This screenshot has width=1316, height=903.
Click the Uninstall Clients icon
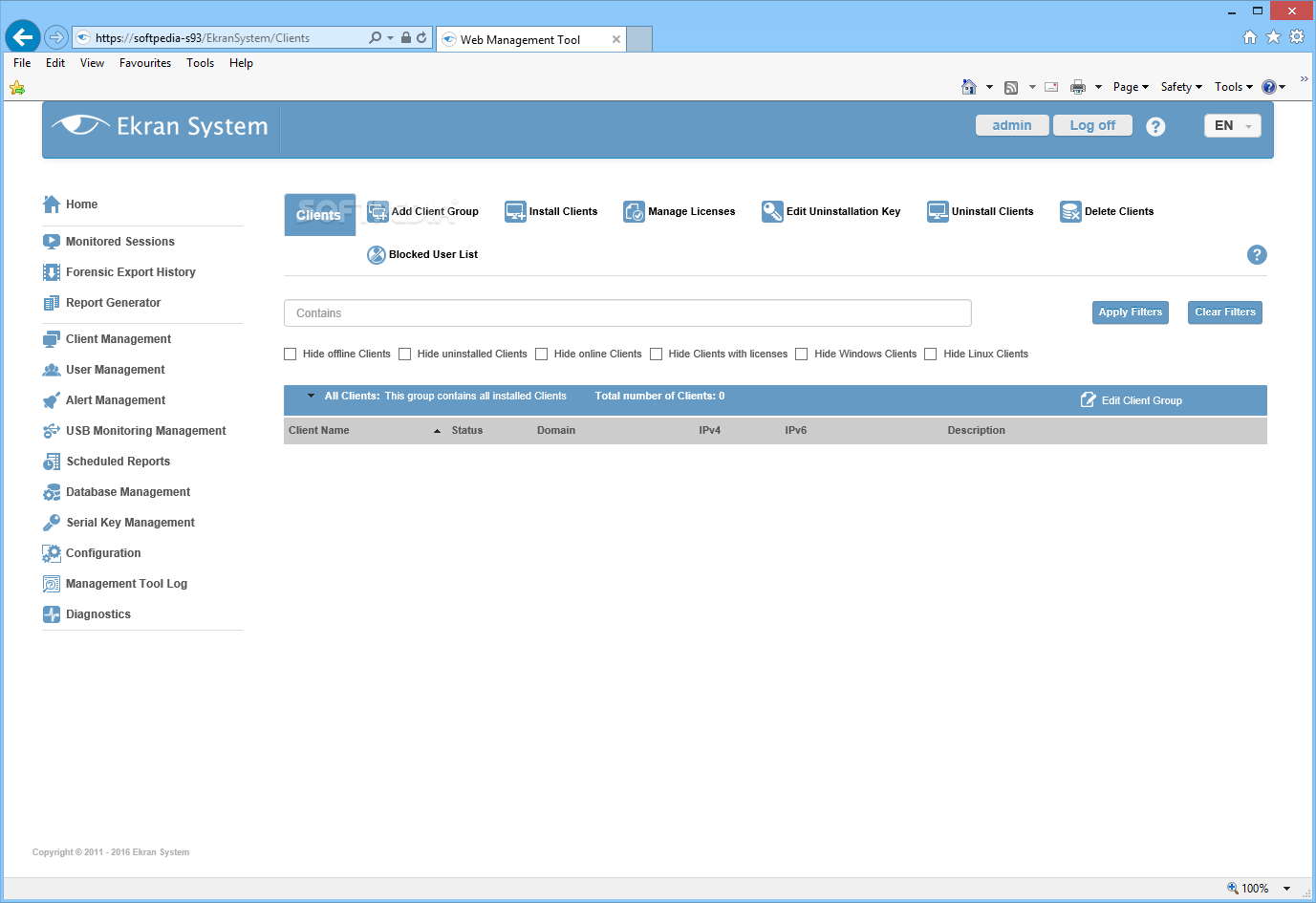click(x=938, y=212)
